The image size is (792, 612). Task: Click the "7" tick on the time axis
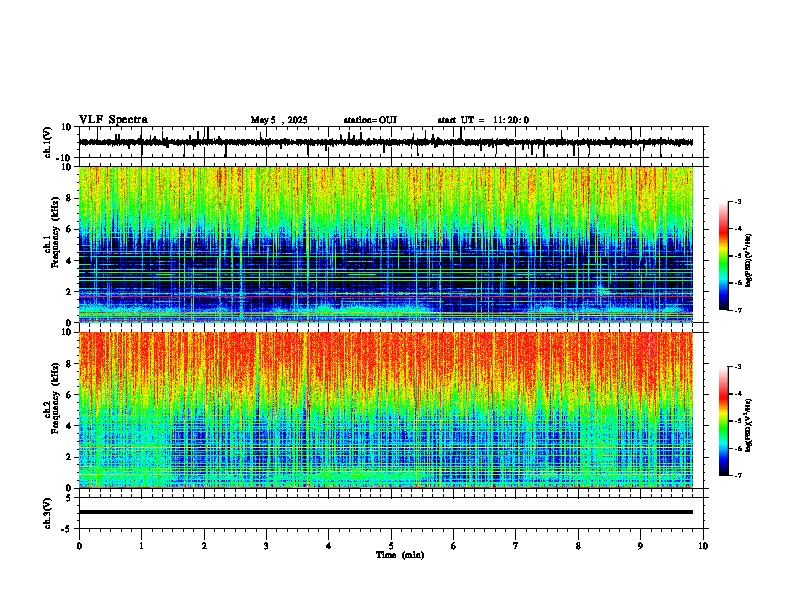[516, 546]
